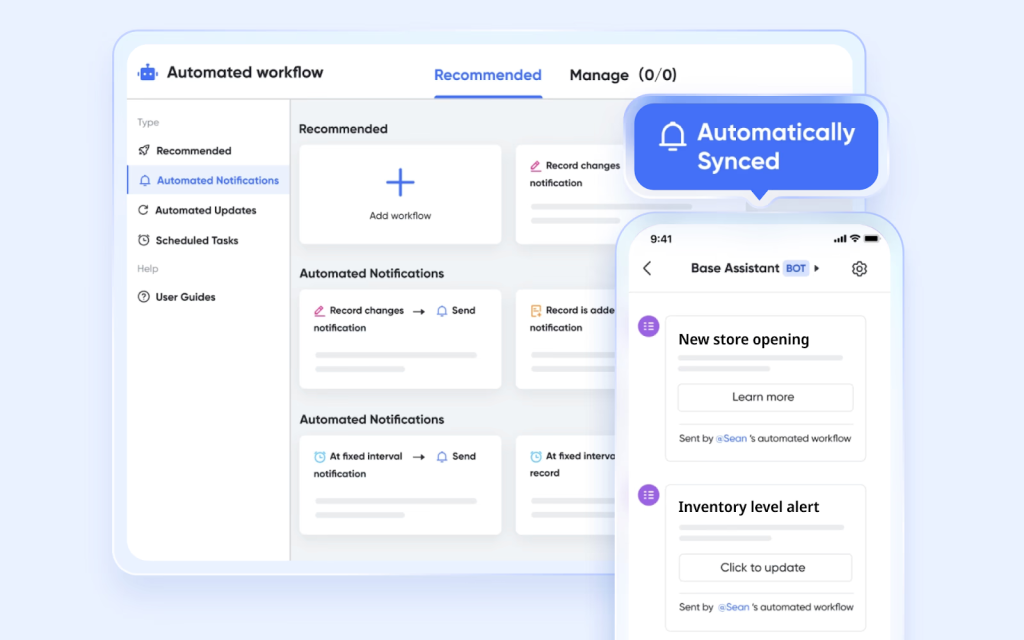Image resolution: width=1024 pixels, height=640 pixels.
Task: Click purple list avatar beside Inventory level alert
Action: (x=648, y=495)
